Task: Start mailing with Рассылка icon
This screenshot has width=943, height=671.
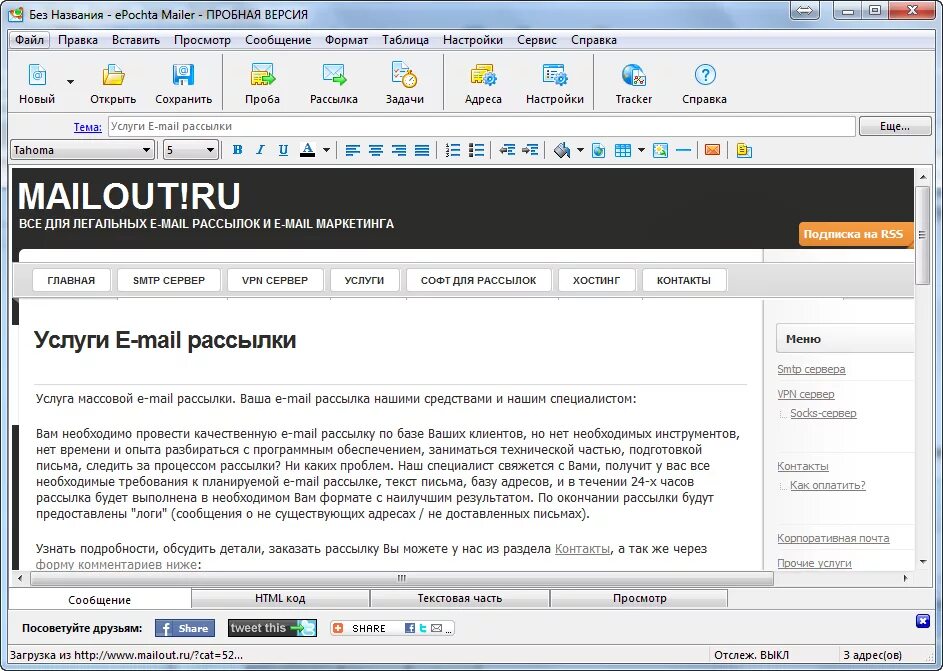Action: (x=334, y=76)
